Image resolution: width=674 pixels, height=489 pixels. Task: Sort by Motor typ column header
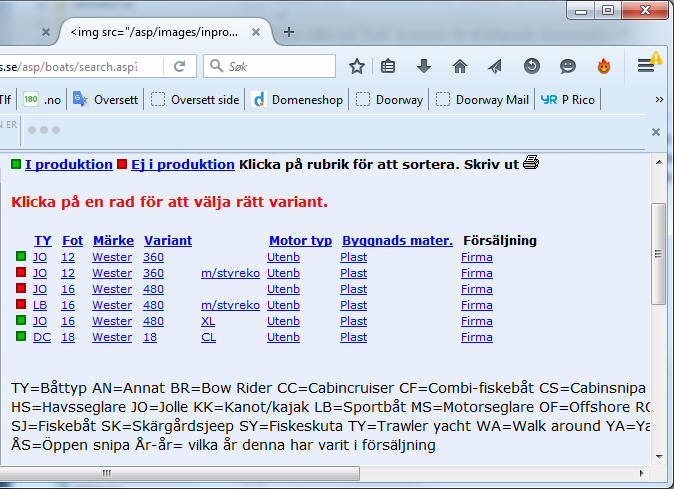coord(300,240)
